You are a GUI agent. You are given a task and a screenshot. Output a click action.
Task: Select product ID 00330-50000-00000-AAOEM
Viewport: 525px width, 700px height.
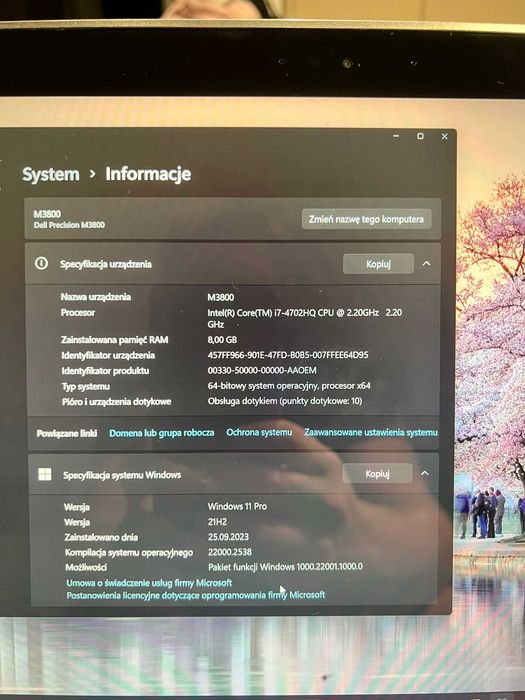[x=262, y=370]
